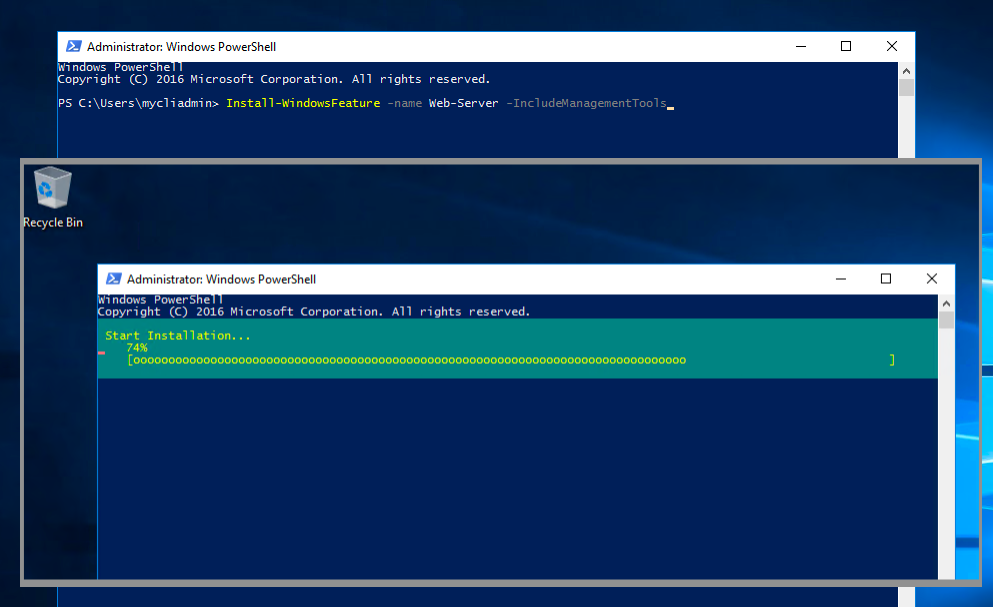993x607 pixels.
Task: Click the copyright line in the back PowerShell window
Action: [274, 79]
